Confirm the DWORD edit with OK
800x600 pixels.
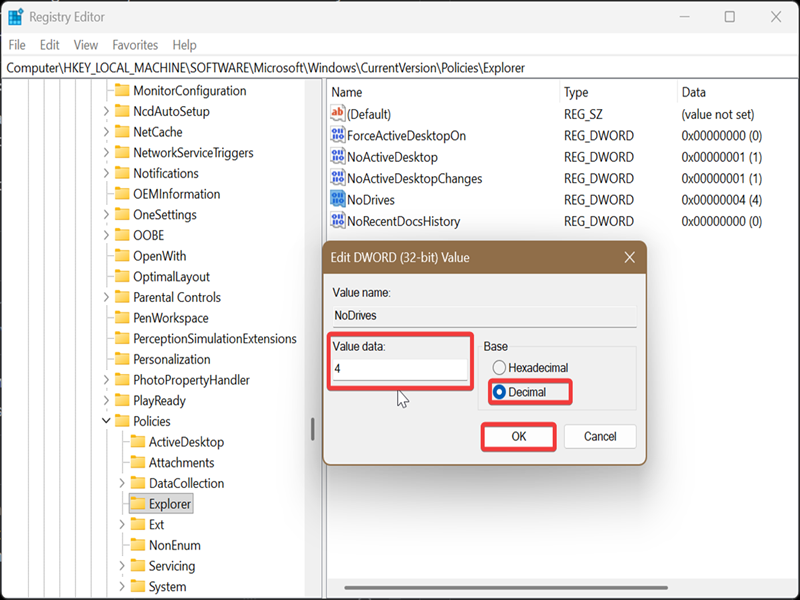click(x=519, y=436)
